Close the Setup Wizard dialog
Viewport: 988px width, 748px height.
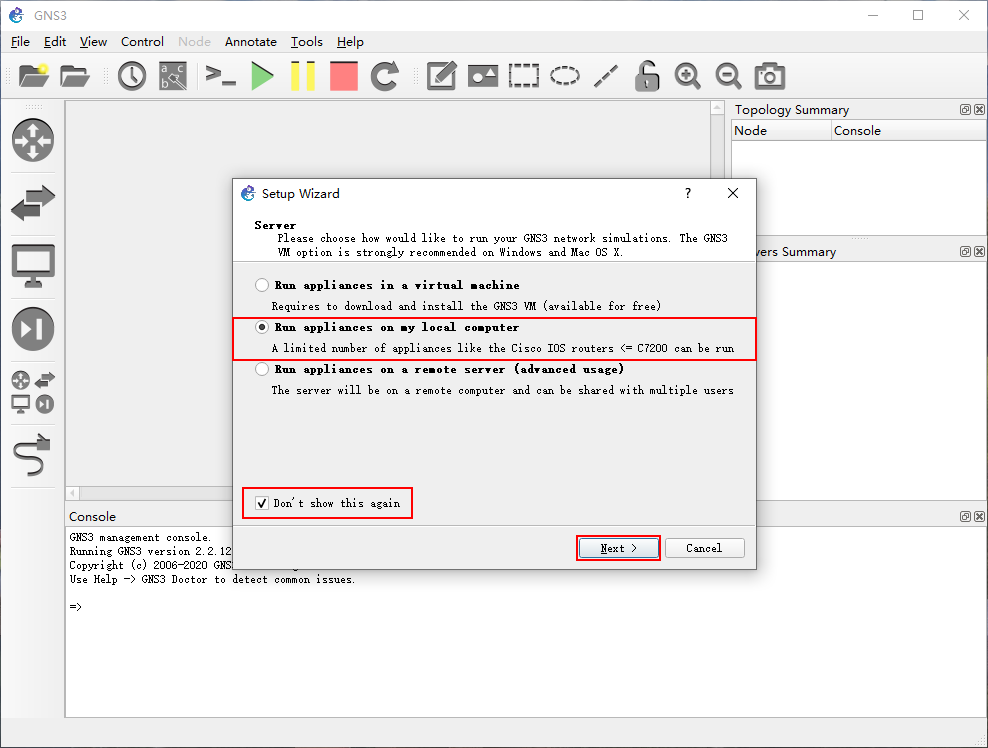click(733, 193)
